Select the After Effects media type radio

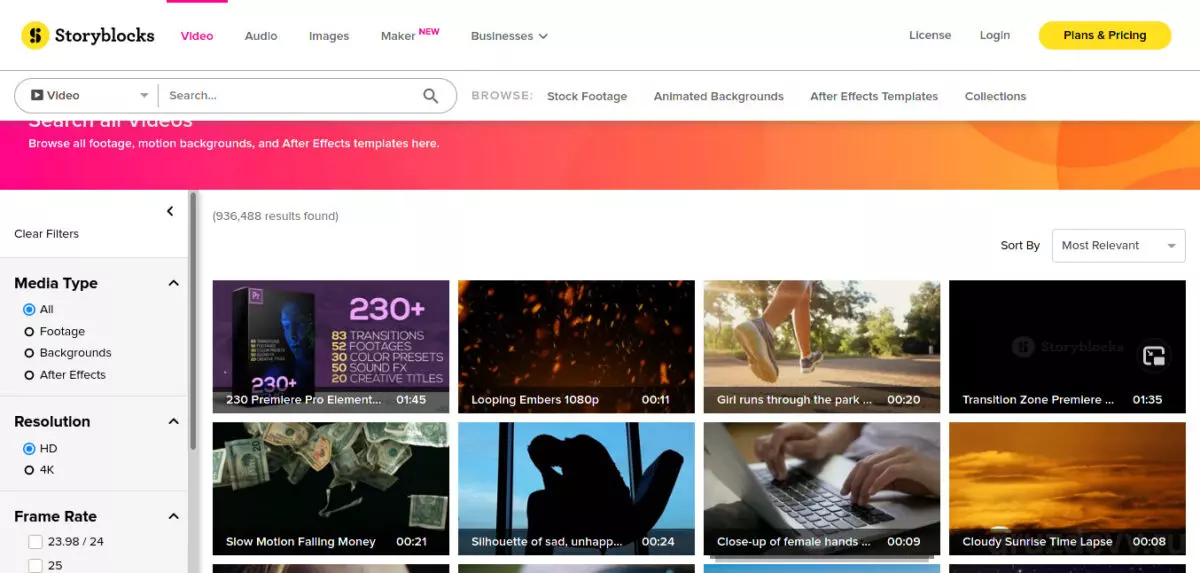coord(29,375)
